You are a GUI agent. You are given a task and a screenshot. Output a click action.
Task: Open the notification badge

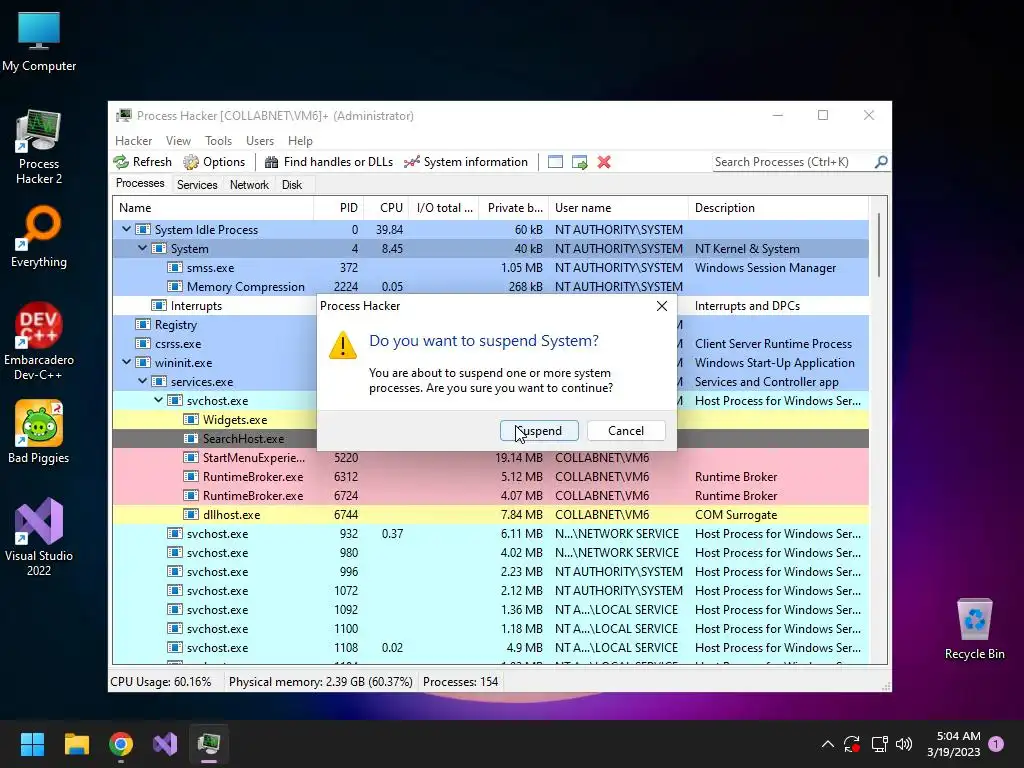996,744
